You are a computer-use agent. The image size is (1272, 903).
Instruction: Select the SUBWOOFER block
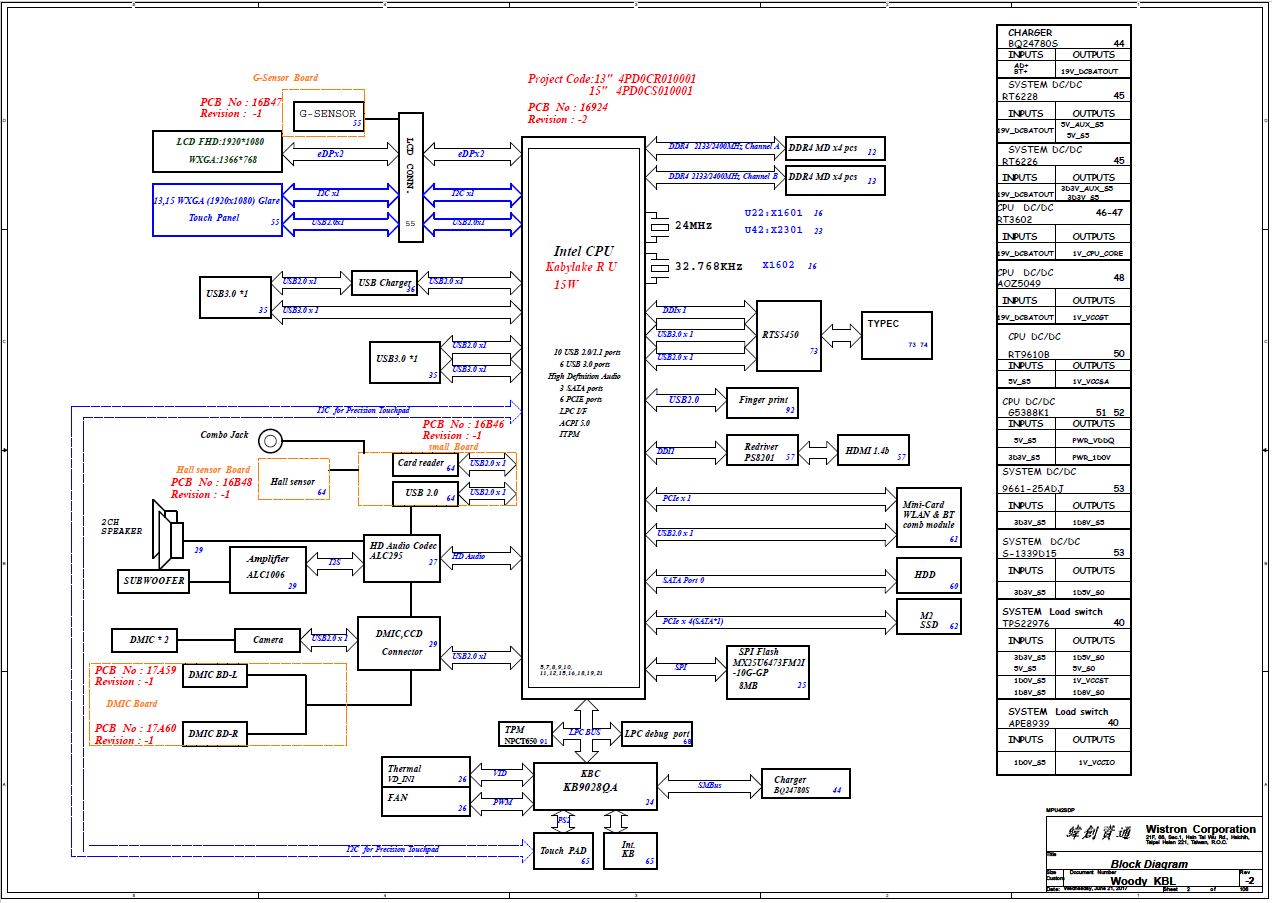coord(154,580)
